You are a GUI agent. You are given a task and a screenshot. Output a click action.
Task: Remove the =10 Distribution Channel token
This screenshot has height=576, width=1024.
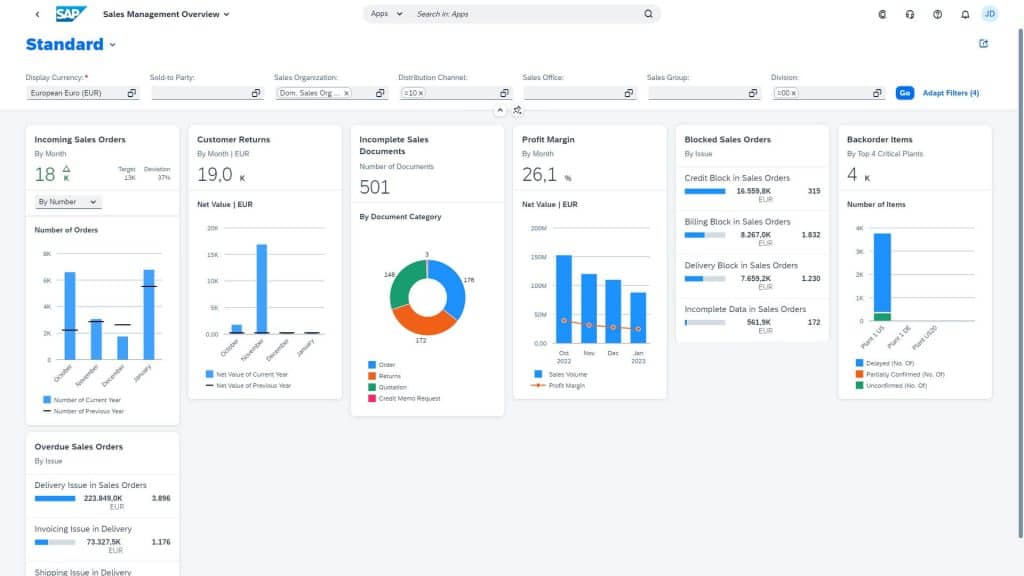(421, 93)
